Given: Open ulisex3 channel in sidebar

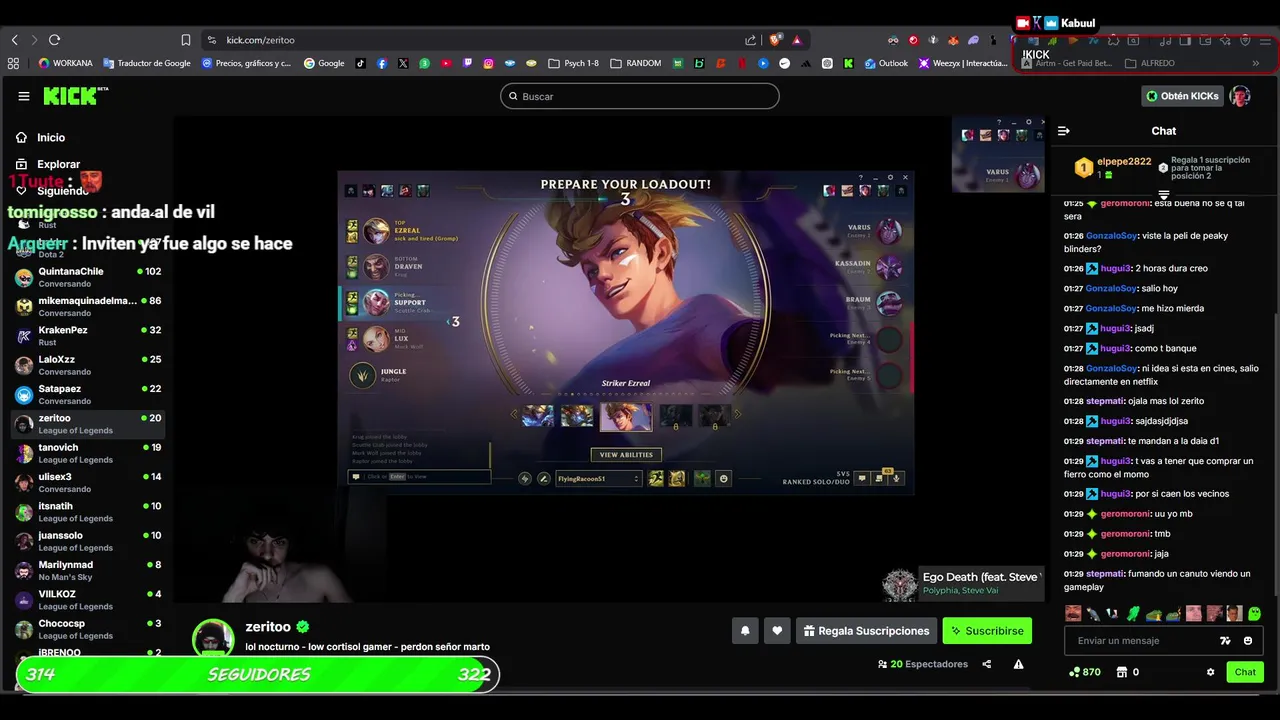Looking at the screenshot, I should pyautogui.click(x=87, y=482).
